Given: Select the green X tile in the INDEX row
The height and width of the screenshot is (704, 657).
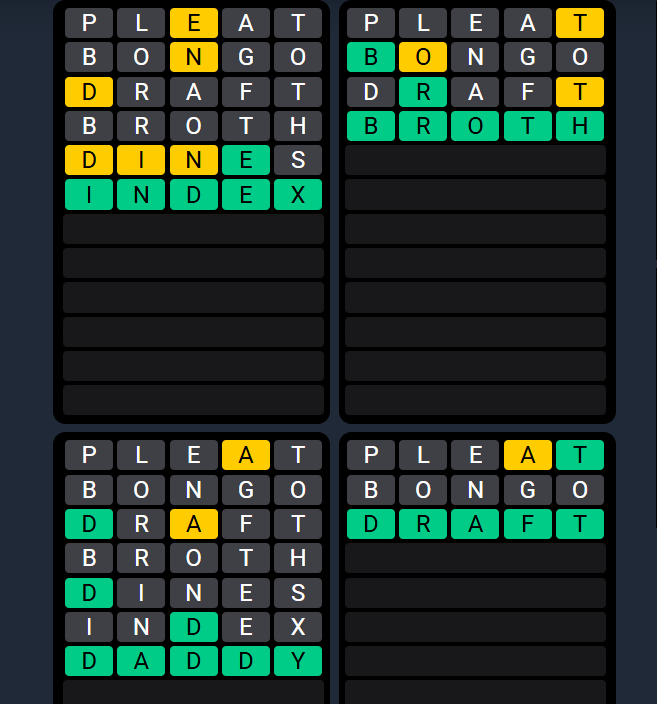Looking at the screenshot, I should coord(298,195).
